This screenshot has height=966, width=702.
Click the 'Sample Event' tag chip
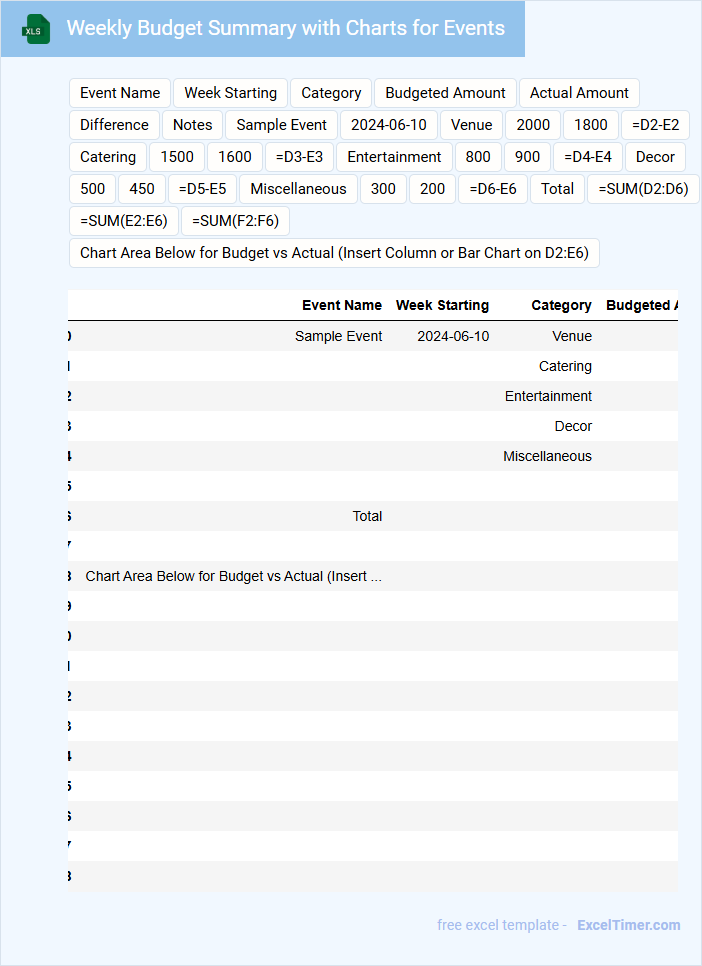click(282, 125)
